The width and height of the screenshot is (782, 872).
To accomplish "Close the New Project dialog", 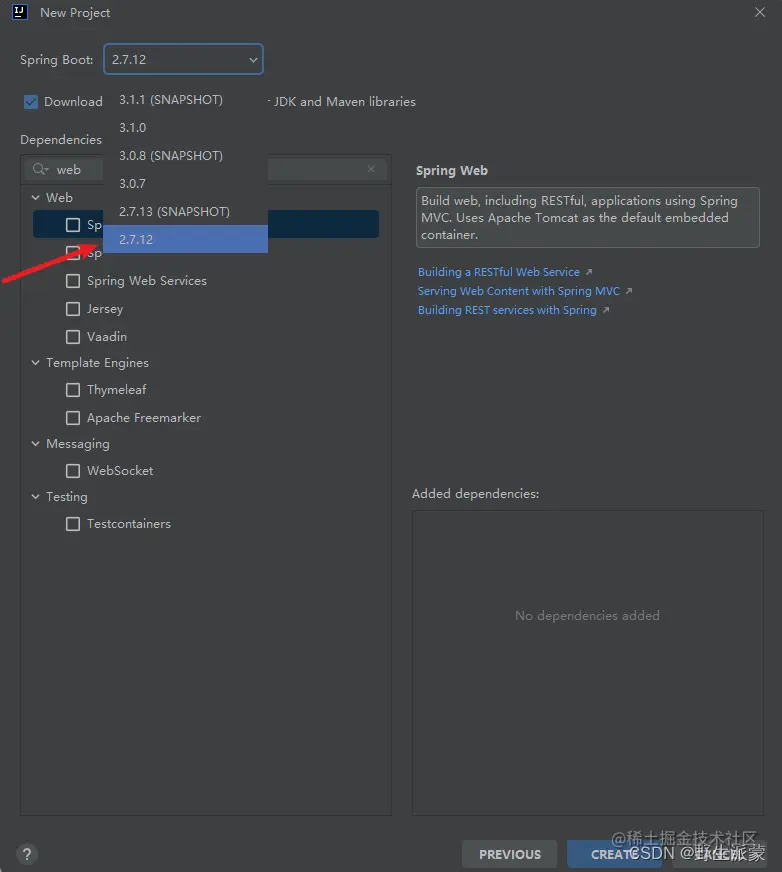I will tap(760, 12).
